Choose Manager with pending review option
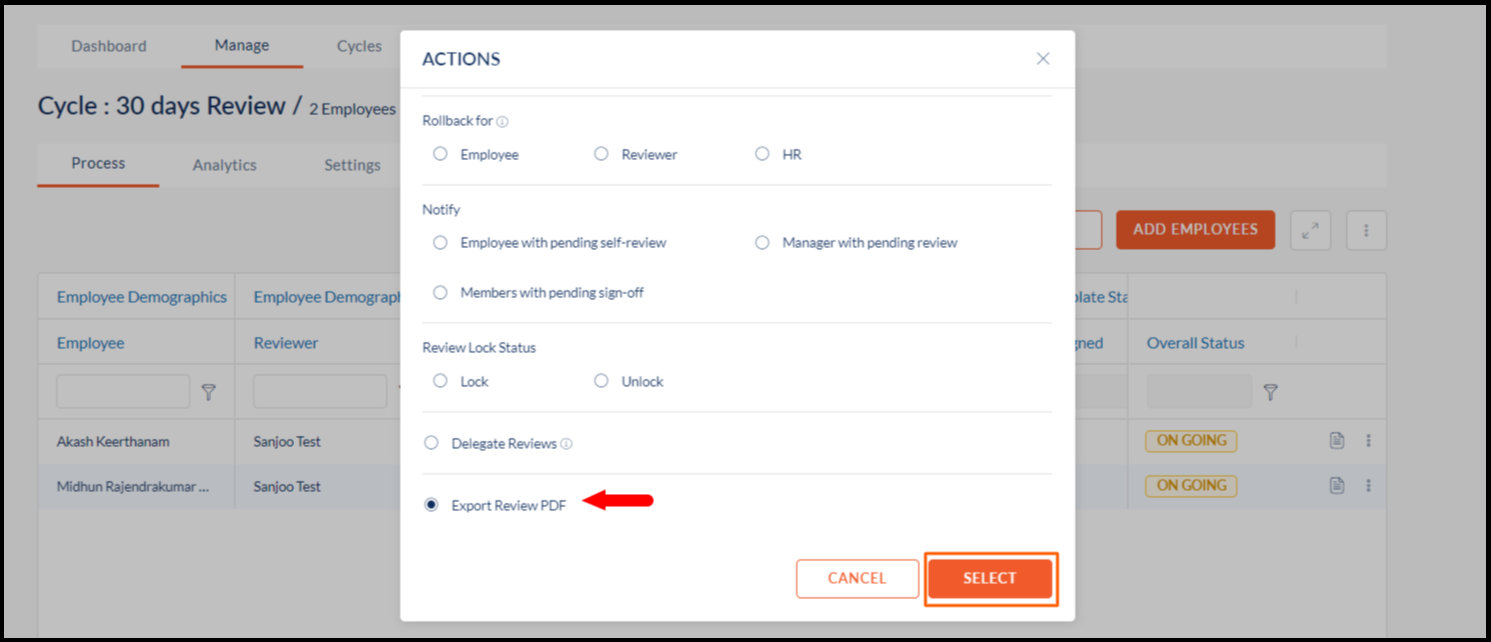Viewport: 1491px width, 642px height. pyautogui.click(x=762, y=243)
